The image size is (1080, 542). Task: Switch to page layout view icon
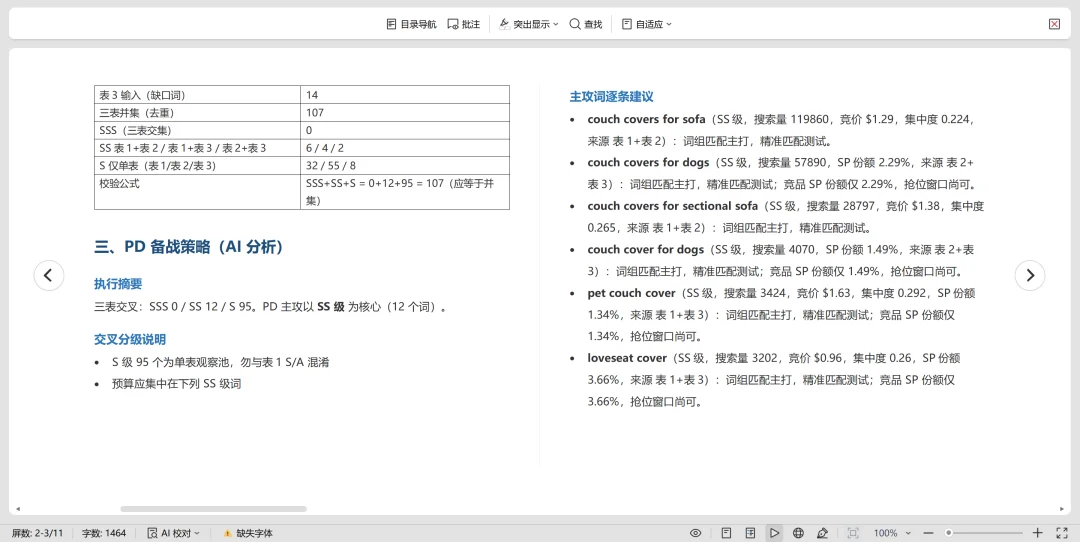726,533
